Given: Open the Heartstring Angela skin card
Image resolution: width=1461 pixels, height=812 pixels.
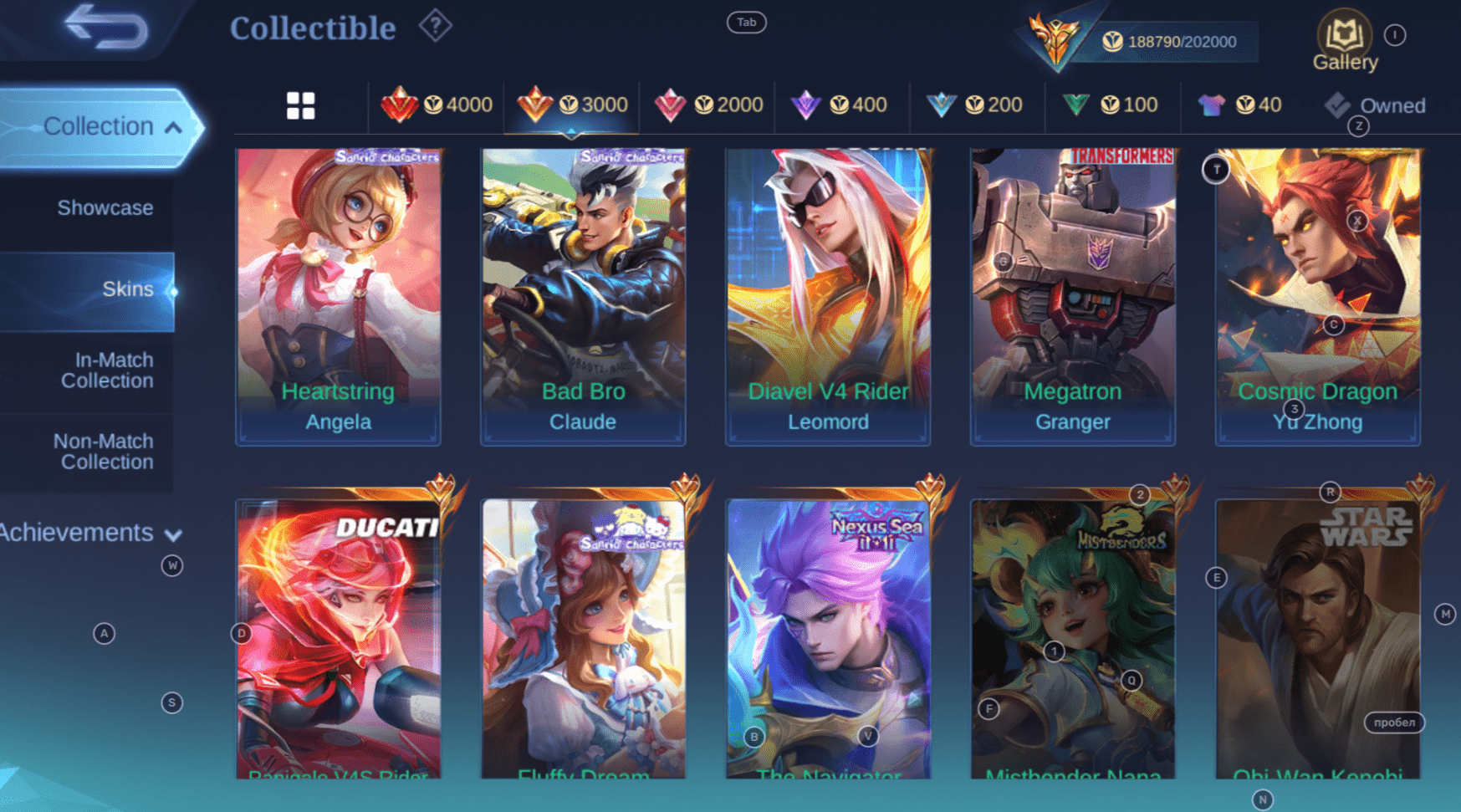Looking at the screenshot, I should coord(338,297).
